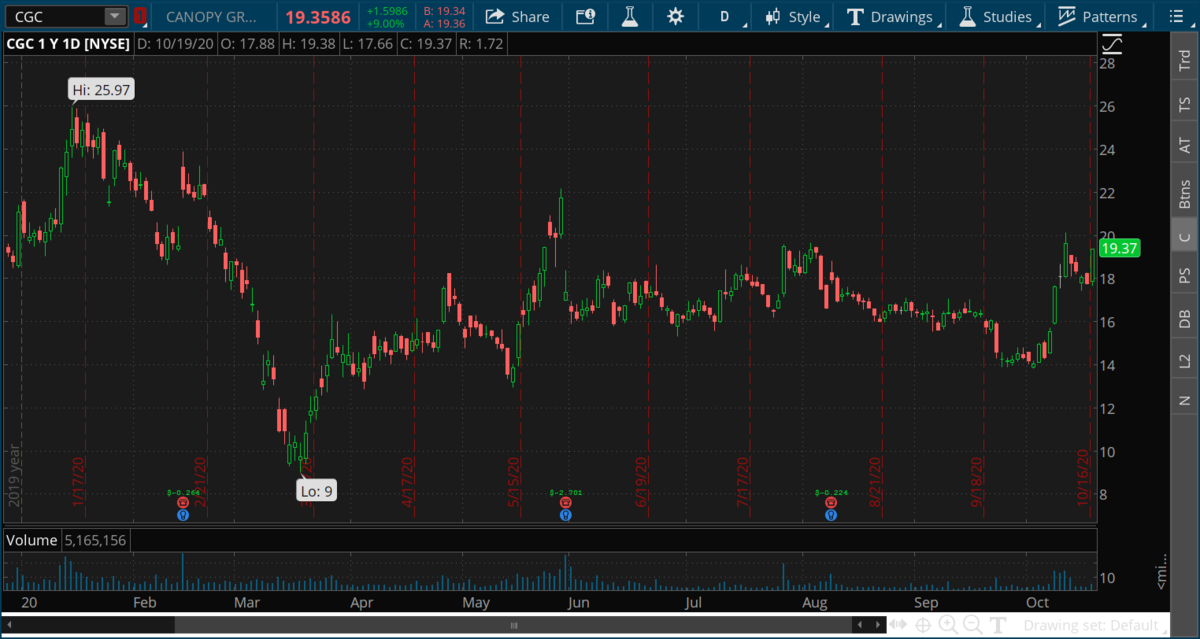The image size is (1200, 639).
Task: Open the Studies menu
Action: tap(995, 16)
